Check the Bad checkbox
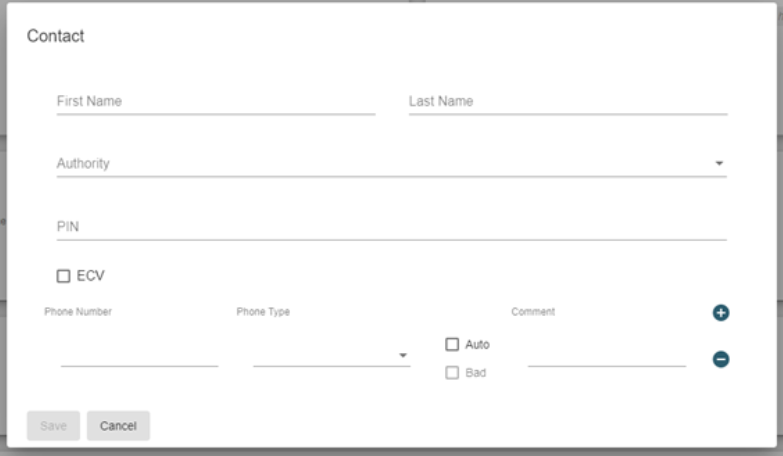Screen dimensions: 783x456 pyautogui.click(x=452, y=373)
